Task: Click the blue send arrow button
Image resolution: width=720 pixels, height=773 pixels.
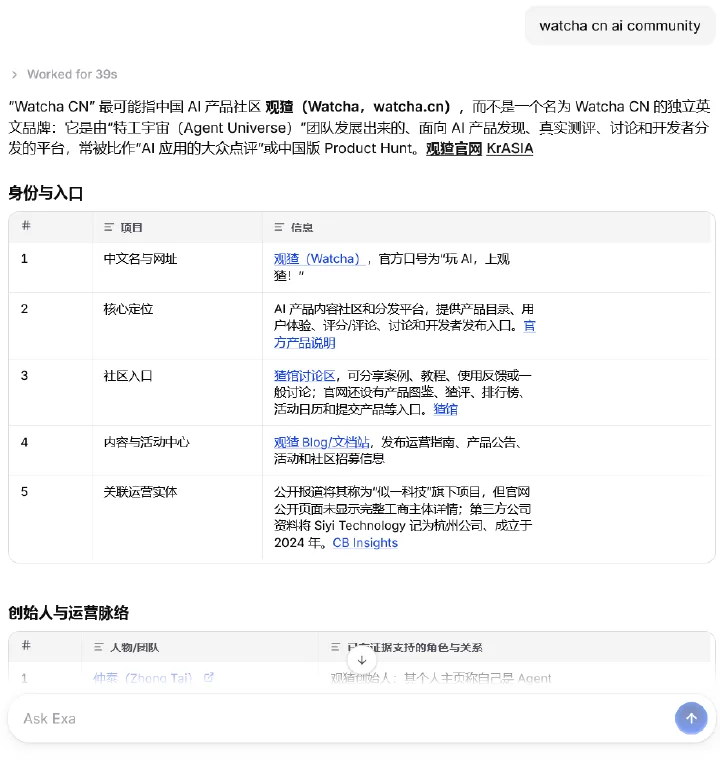Action: (691, 718)
